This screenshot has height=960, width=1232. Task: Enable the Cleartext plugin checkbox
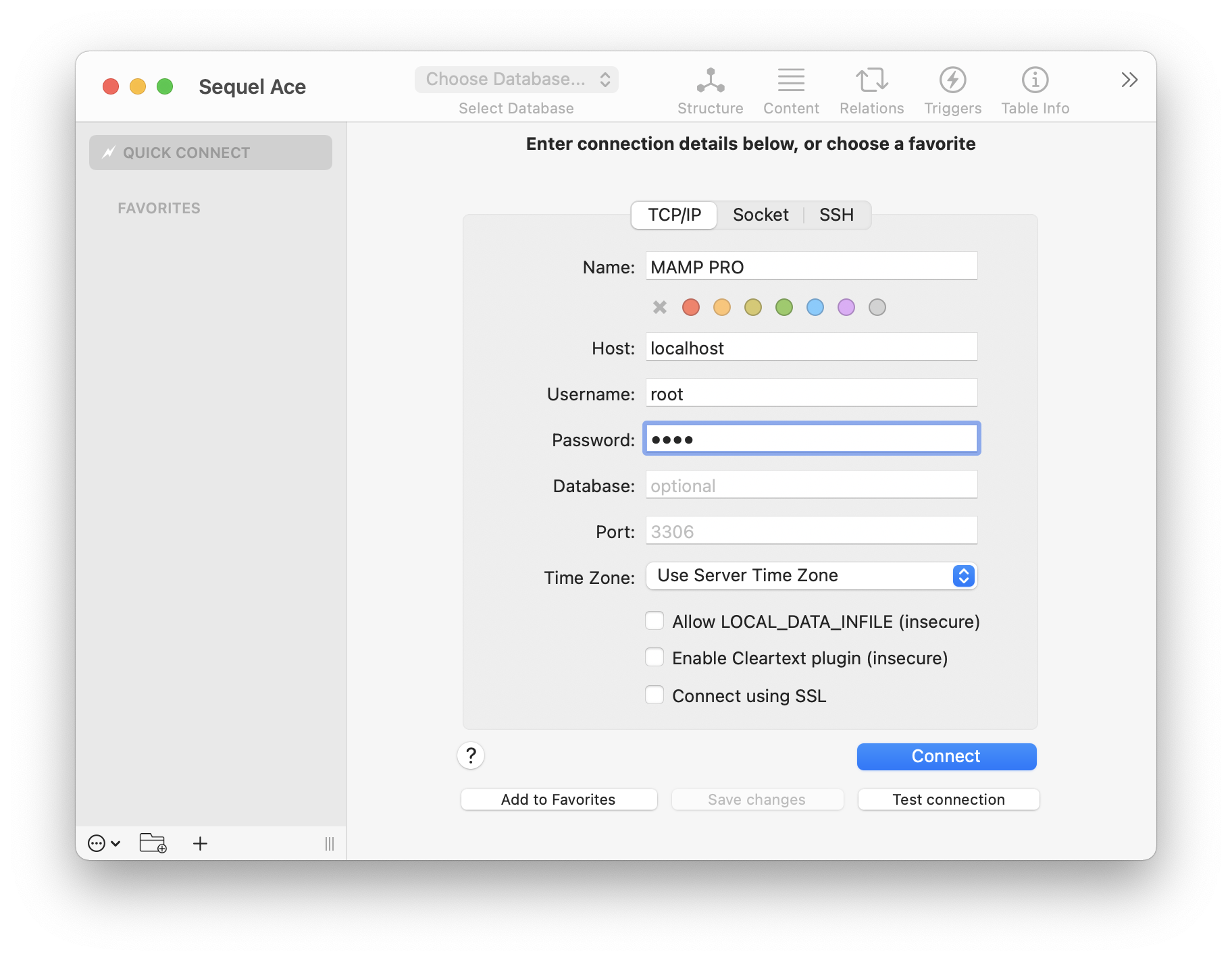(x=654, y=658)
